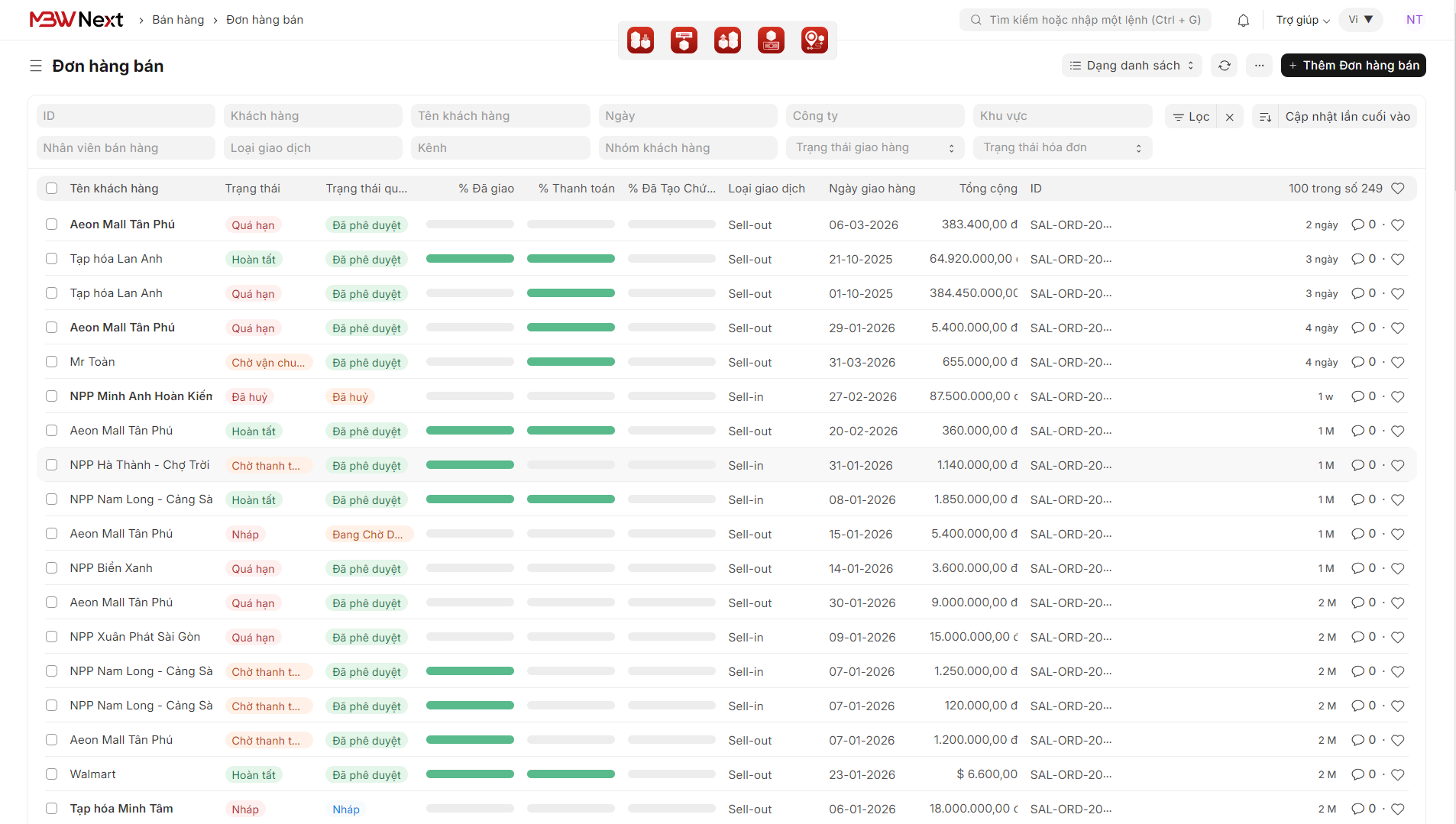Open the stock-in boxes app icon
The image size is (1456, 824).
(640, 40)
